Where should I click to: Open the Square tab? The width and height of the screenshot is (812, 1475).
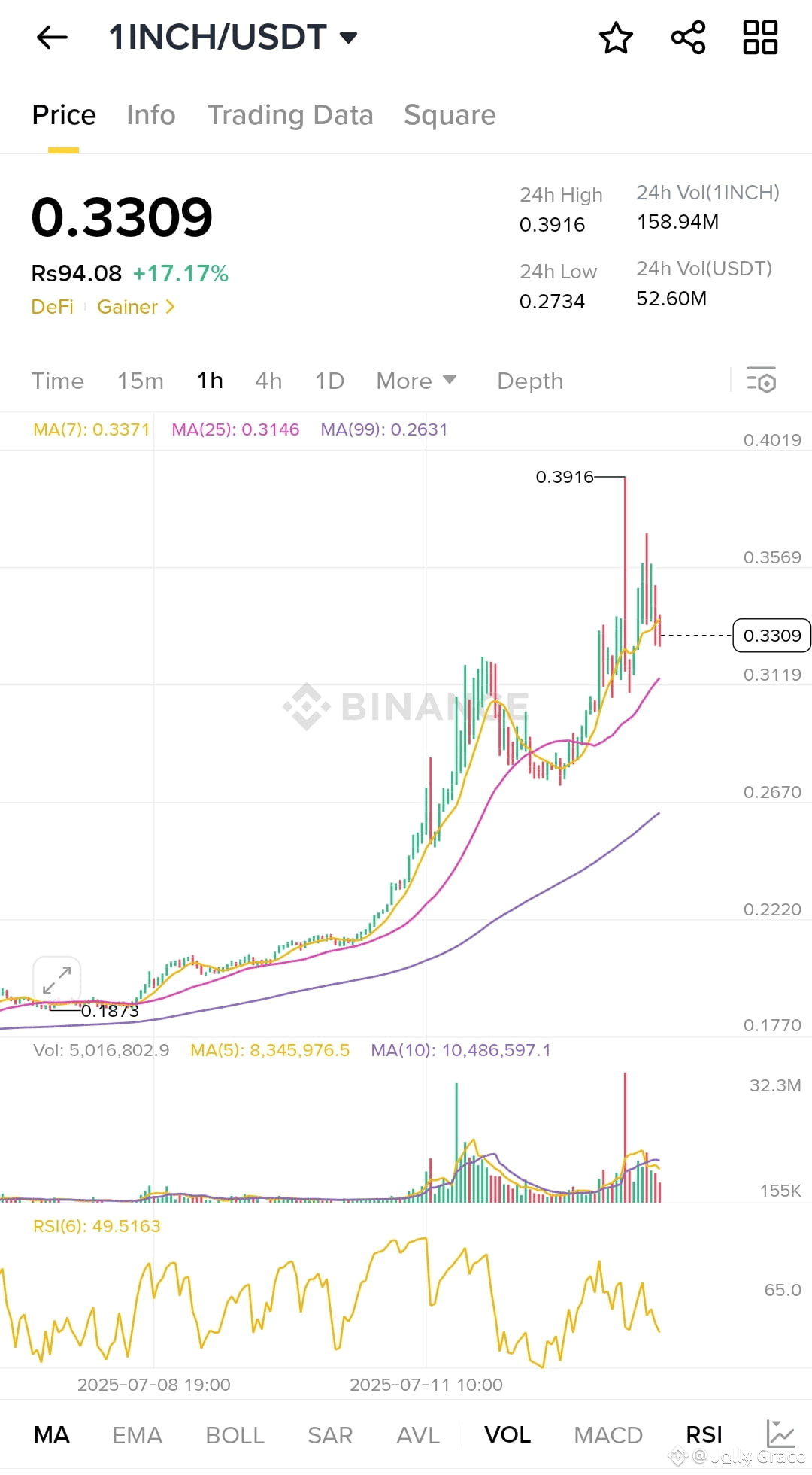point(450,115)
